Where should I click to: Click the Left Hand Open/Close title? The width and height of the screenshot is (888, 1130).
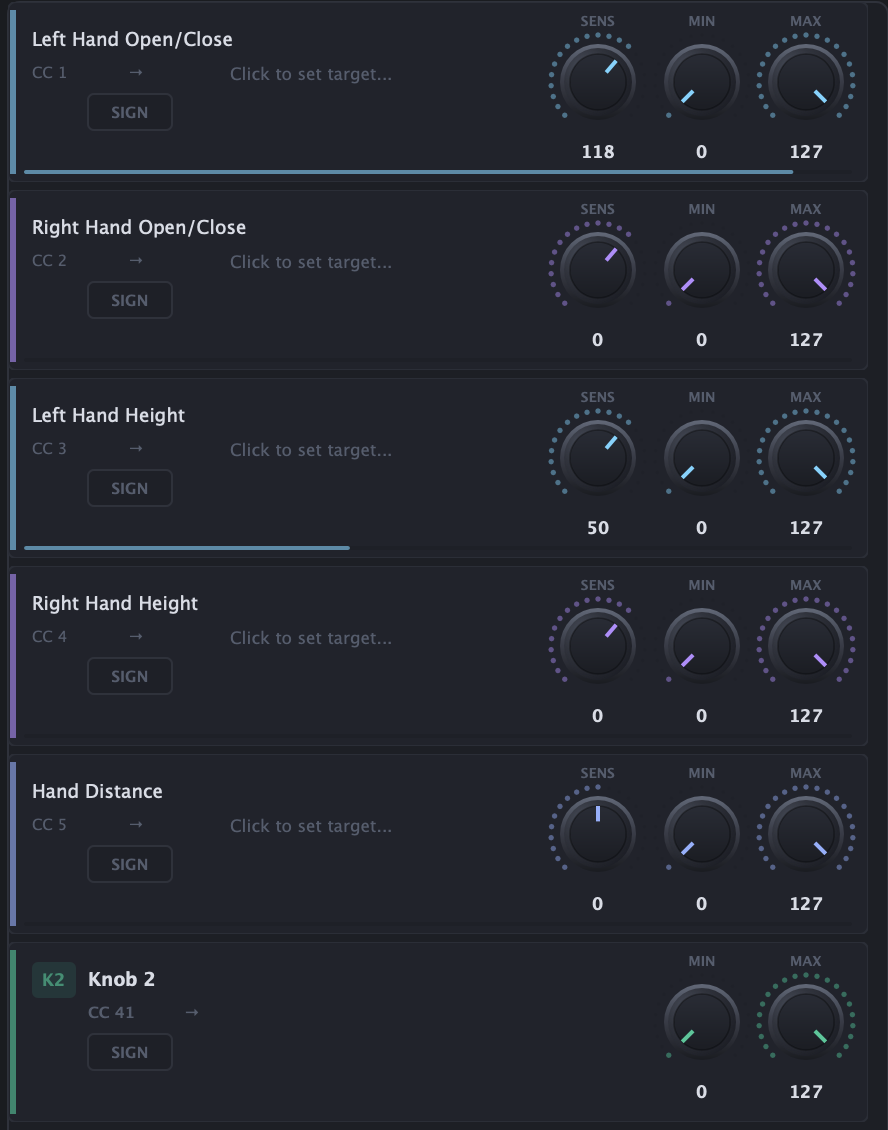click(x=132, y=40)
